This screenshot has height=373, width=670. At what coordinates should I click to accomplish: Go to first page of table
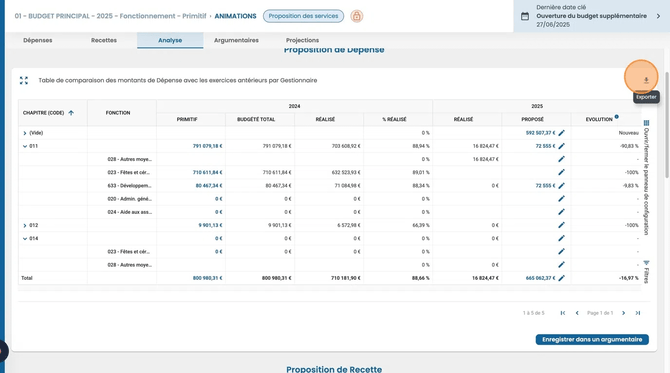click(563, 313)
